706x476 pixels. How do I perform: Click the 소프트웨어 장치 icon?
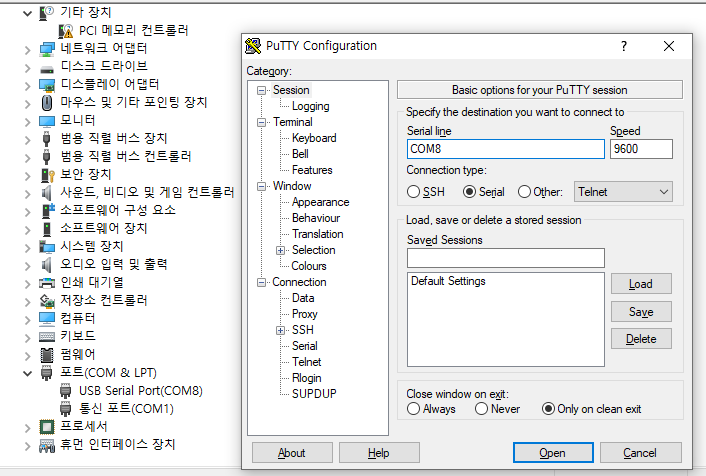(x=46, y=229)
